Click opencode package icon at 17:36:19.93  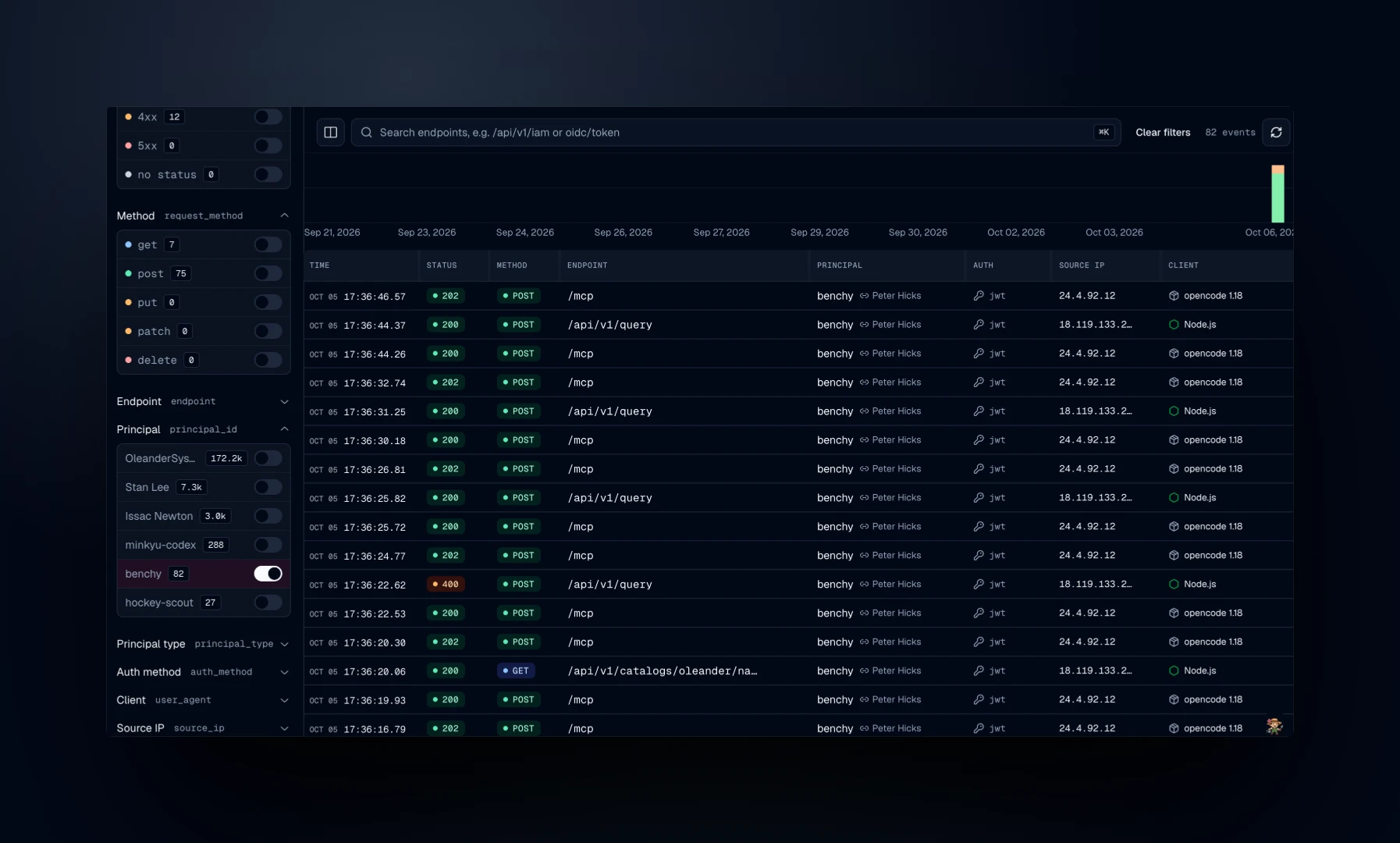(x=1174, y=700)
